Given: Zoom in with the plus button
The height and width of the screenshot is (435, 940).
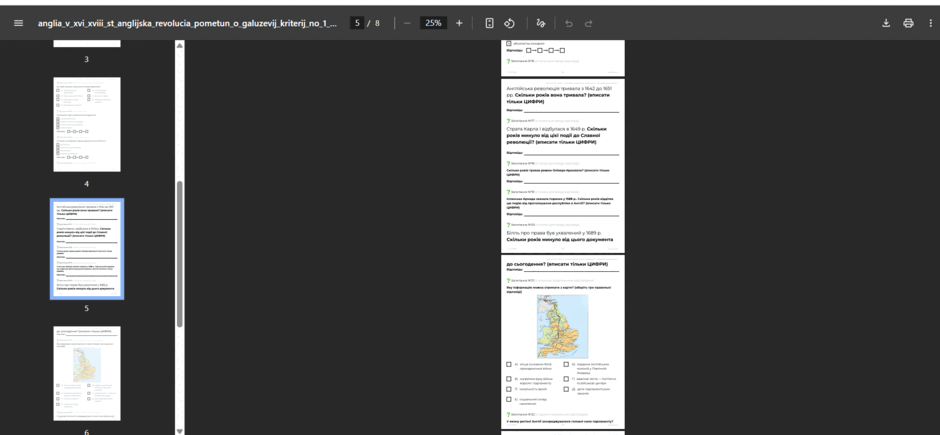Looking at the screenshot, I should [x=459, y=23].
